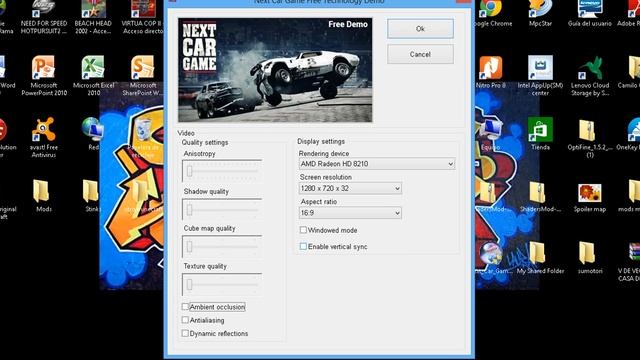This screenshot has width=640, height=360.
Task: Enable the Antialiasing checkbox
Action: 185,320
